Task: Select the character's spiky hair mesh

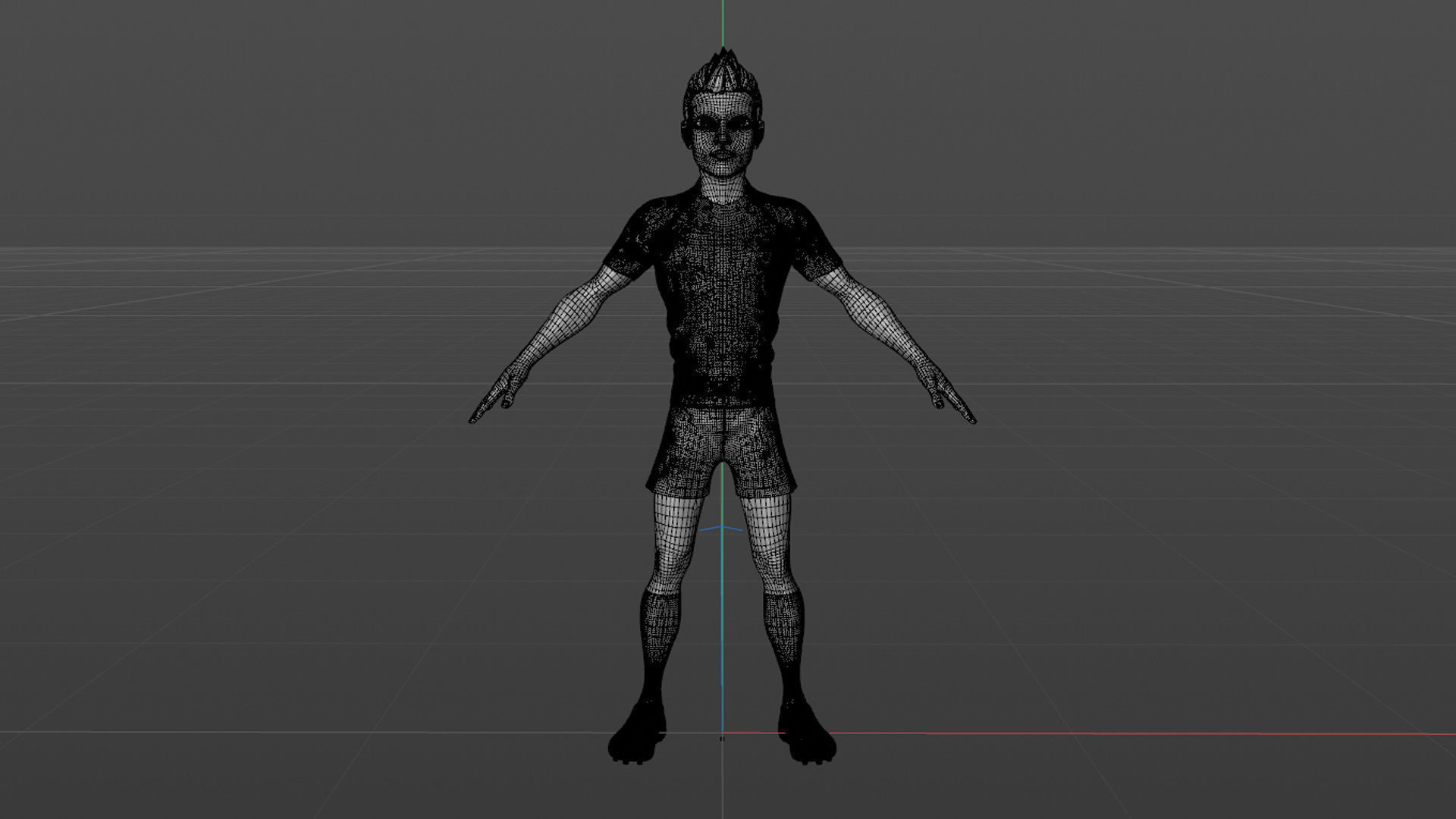Action: (x=723, y=74)
